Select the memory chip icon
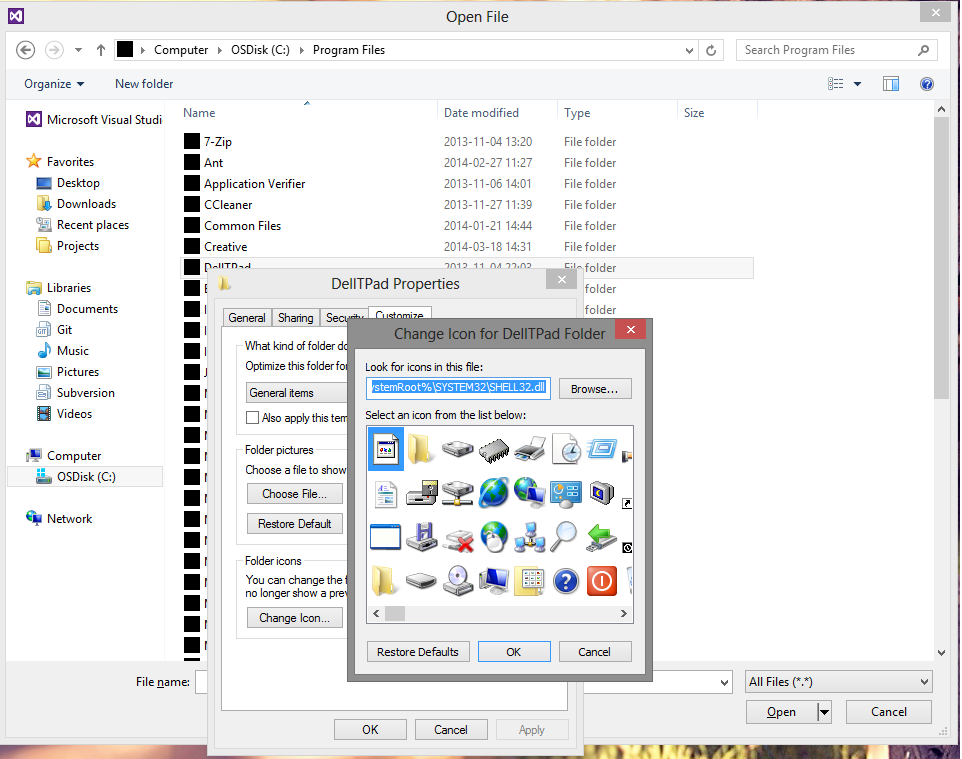The height and width of the screenshot is (759, 962). coord(493,448)
